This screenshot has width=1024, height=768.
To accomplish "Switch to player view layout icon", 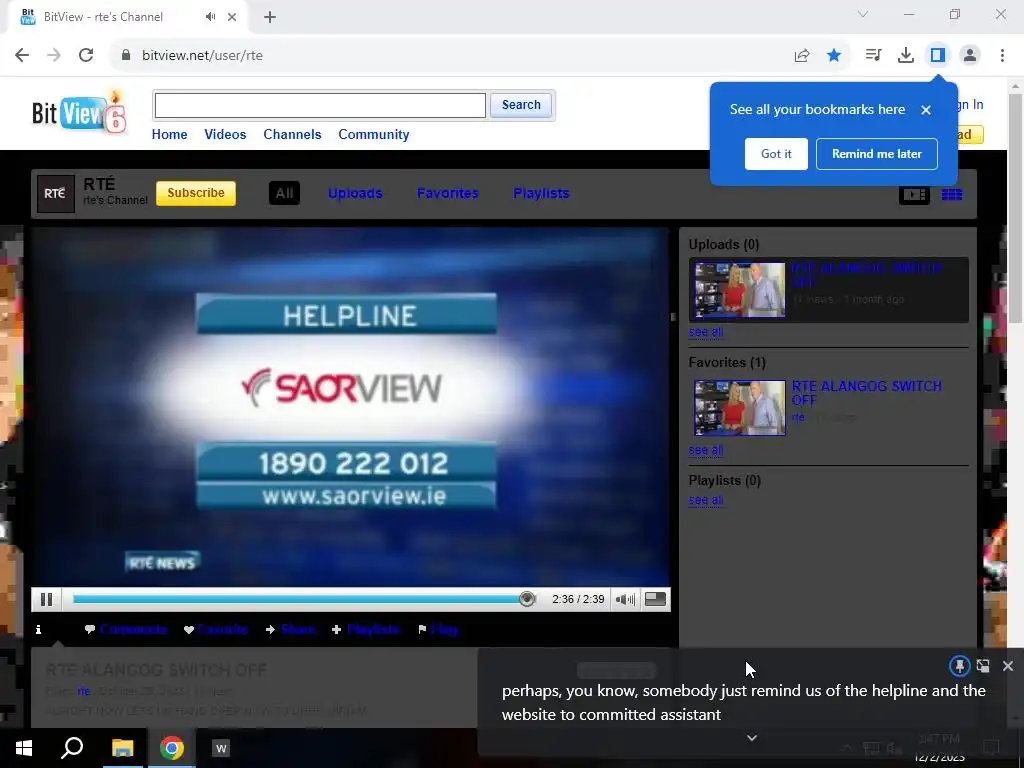I will (914, 195).
